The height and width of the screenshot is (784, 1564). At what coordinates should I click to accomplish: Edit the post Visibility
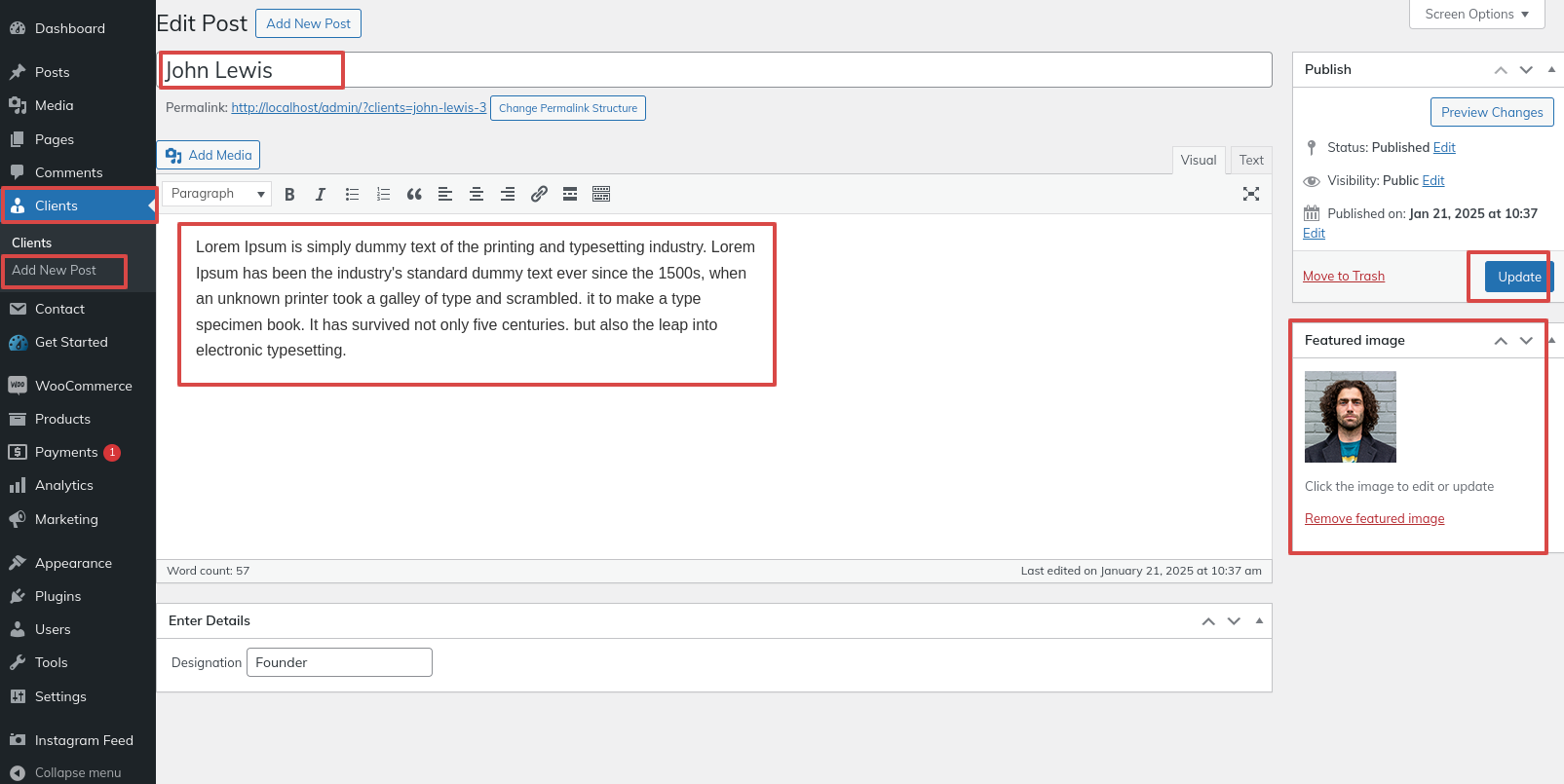[1433, 181]
